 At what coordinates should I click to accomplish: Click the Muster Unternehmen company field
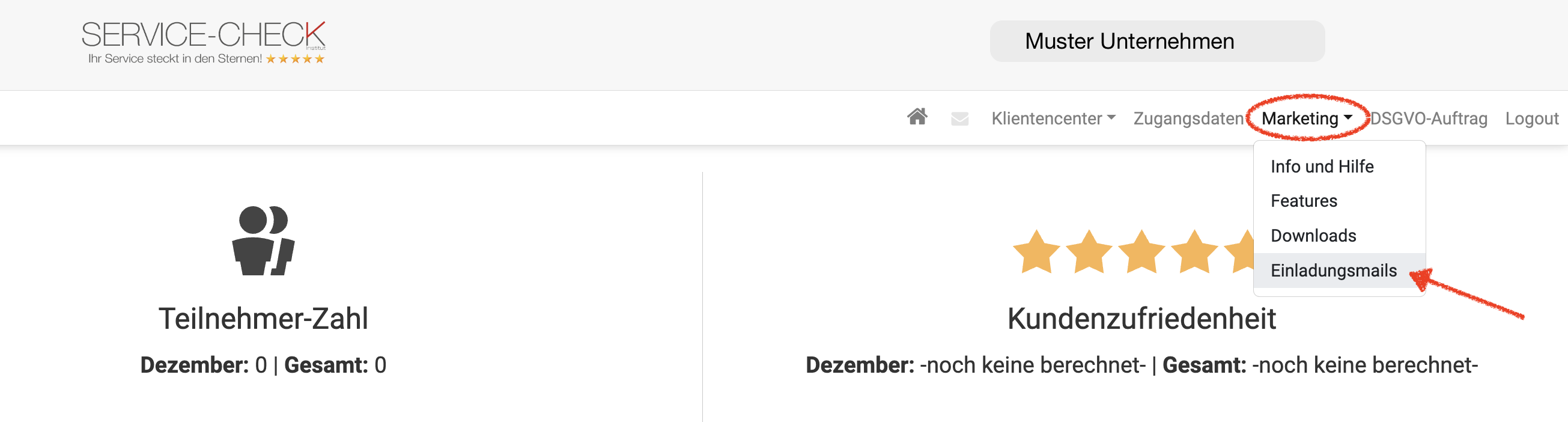pos(1156,41)
